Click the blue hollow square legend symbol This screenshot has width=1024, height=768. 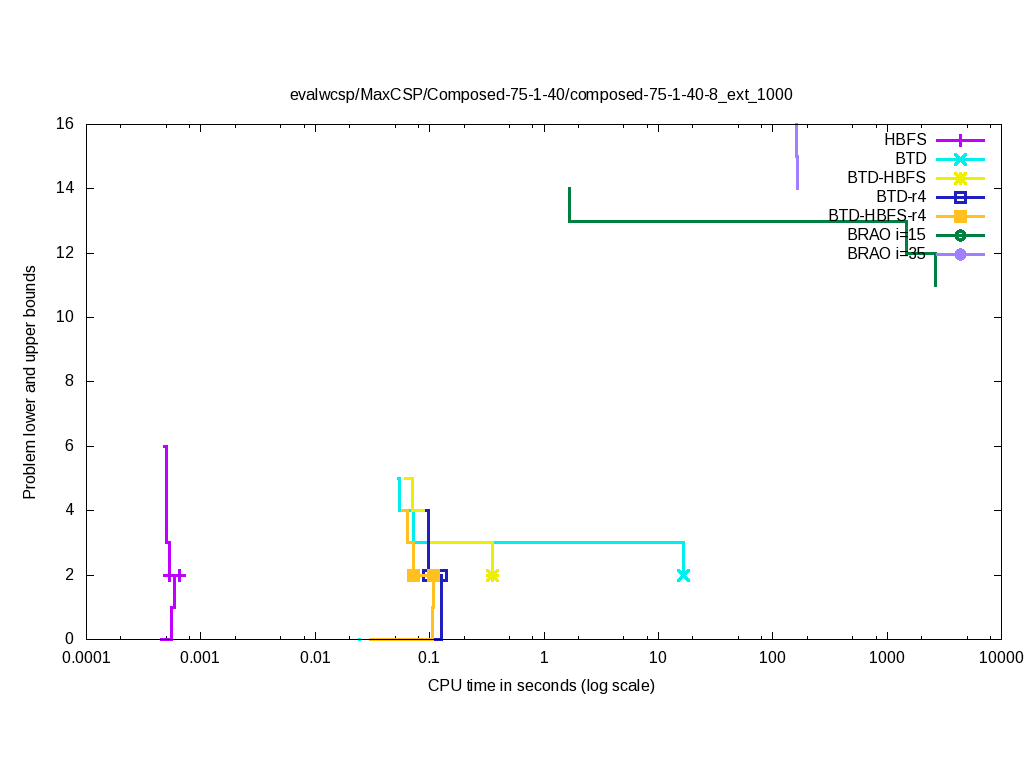pyautogui.click(x=960, y=197)
